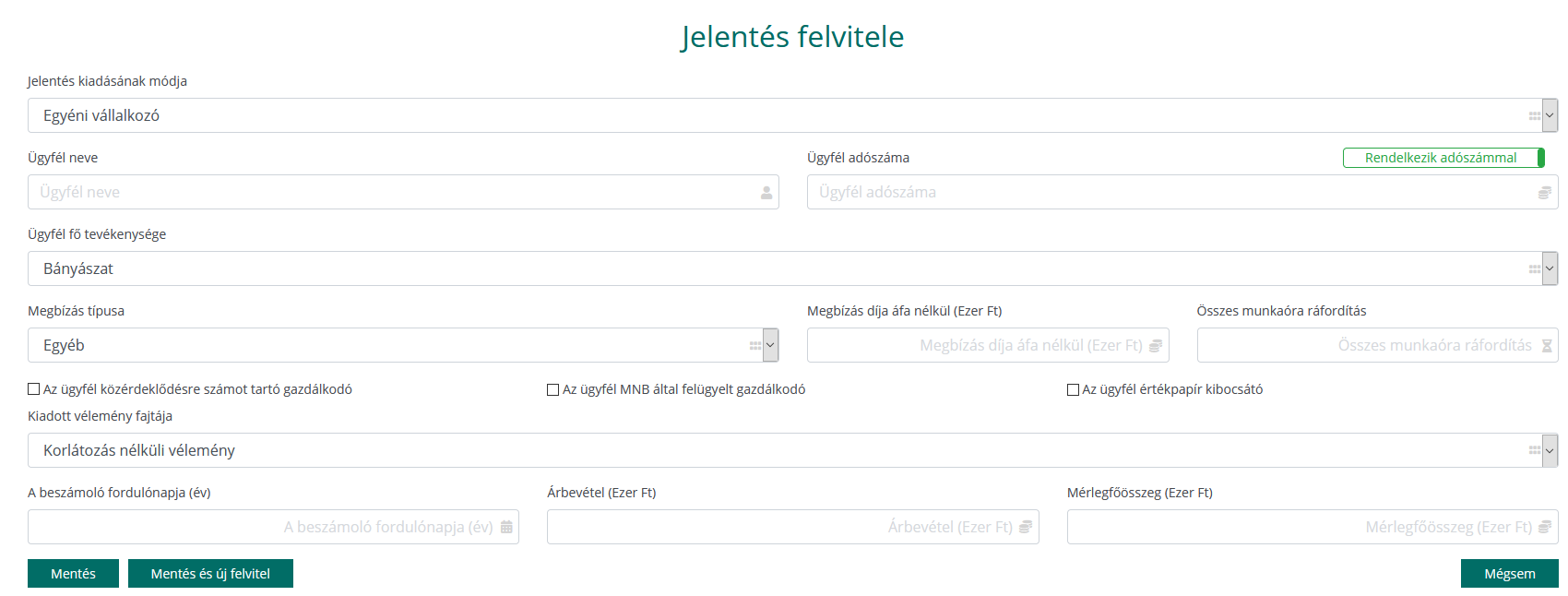The height and width of the screenshot is (596, 1568).
Task: Check the közérdeklődésre számot tartó gazdálkodó box
Action: 34,389
